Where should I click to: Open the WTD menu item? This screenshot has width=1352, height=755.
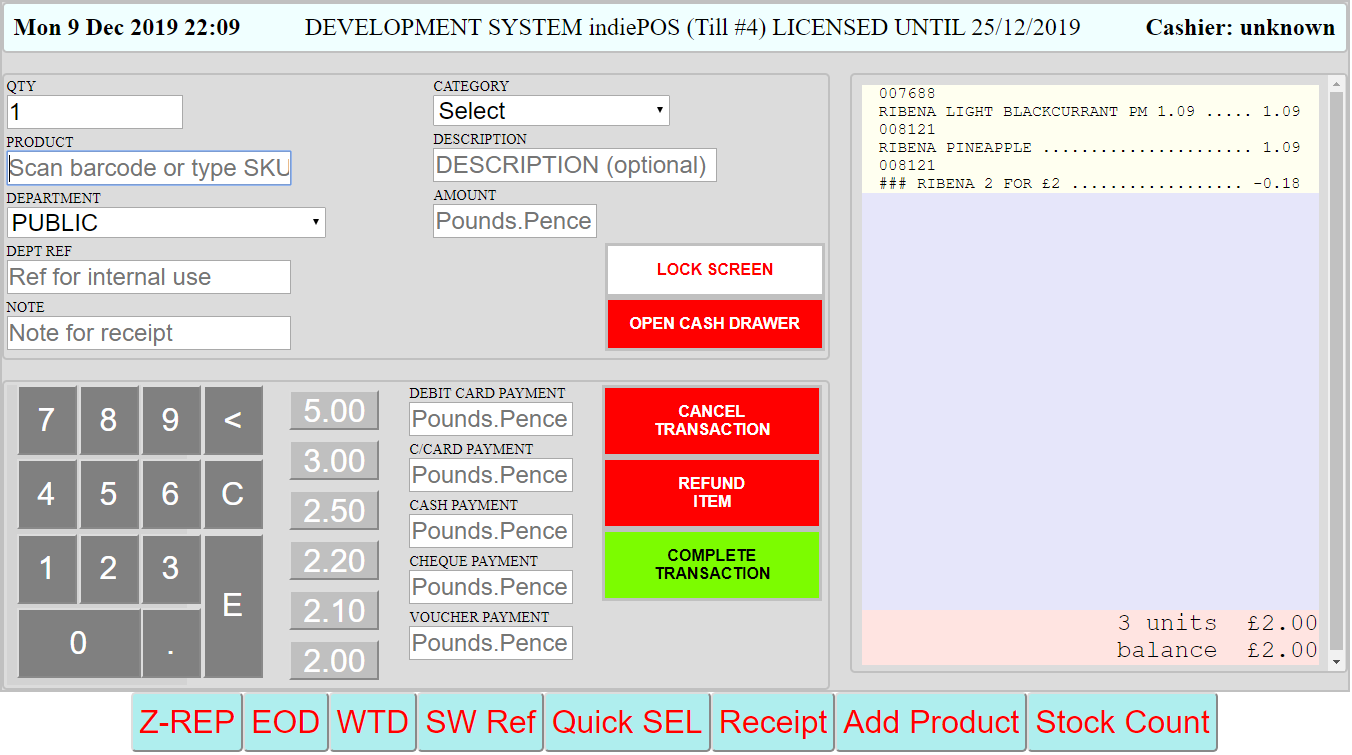[373, 722]
